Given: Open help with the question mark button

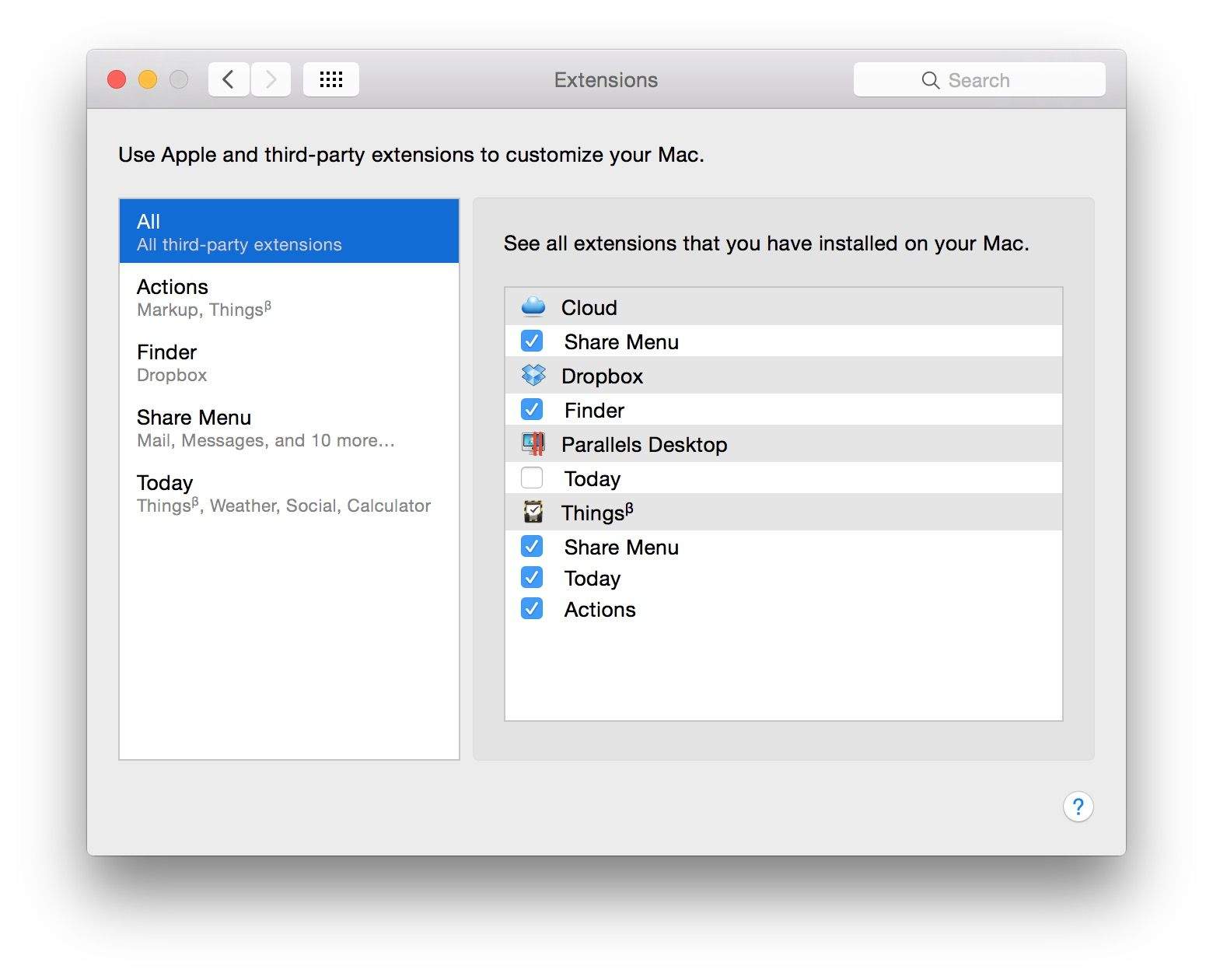Looking at the screenshot, I should (x=1078, y=807).
